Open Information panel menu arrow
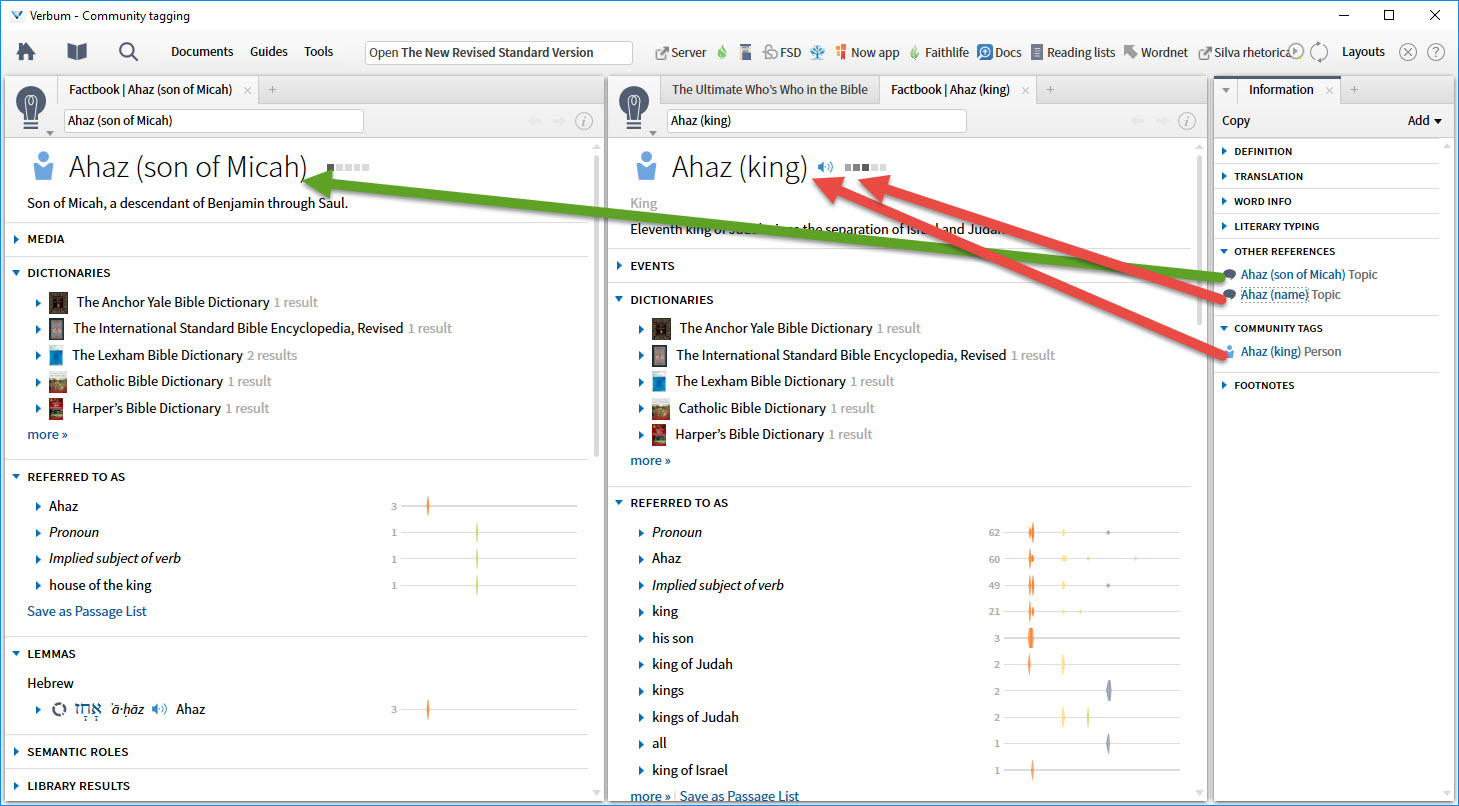Image resolution: width=1459 pixels, height=806 pixels. (1226, 90)
